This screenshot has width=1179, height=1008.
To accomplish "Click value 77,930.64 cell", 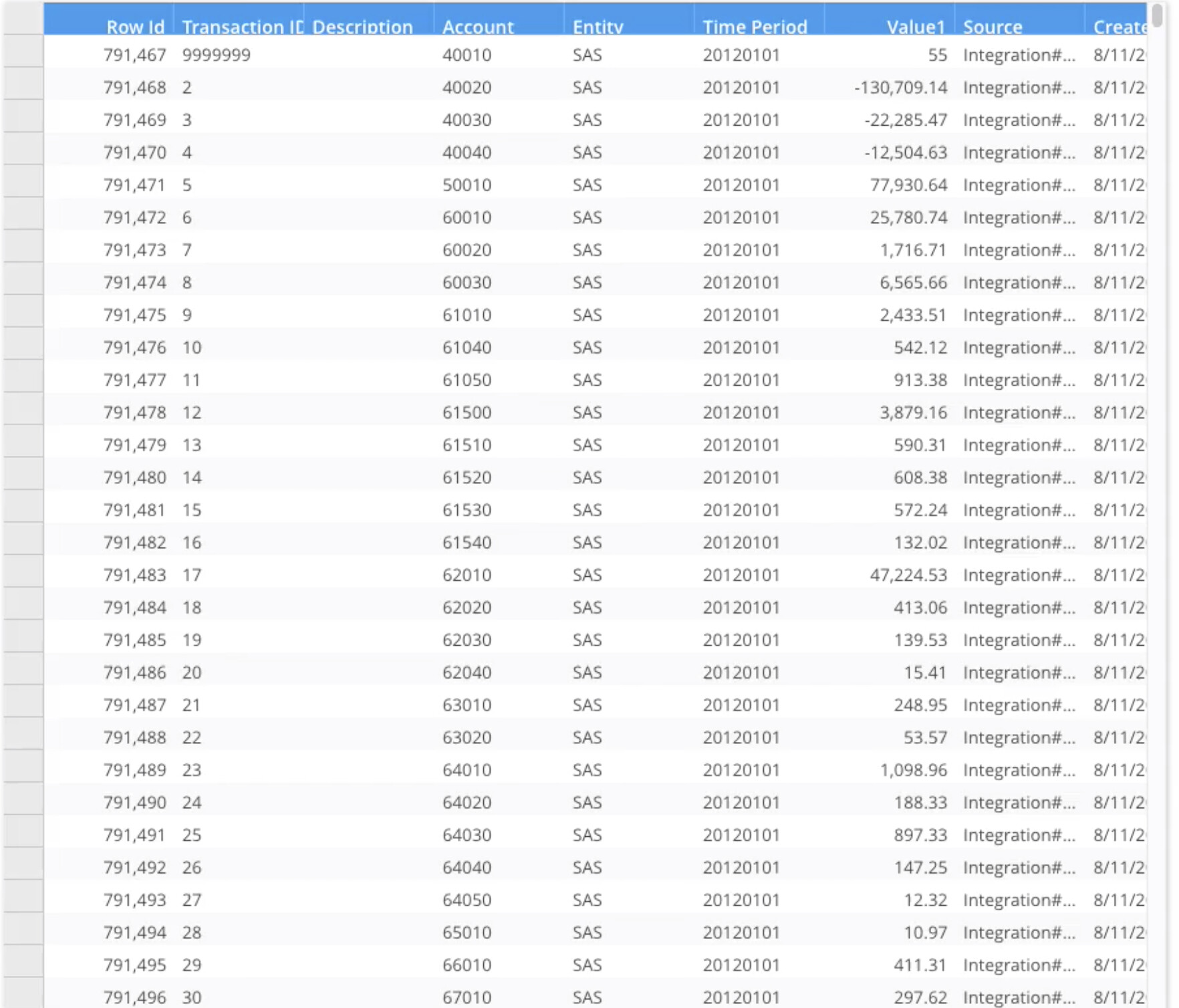I will [x=890, y=185].
